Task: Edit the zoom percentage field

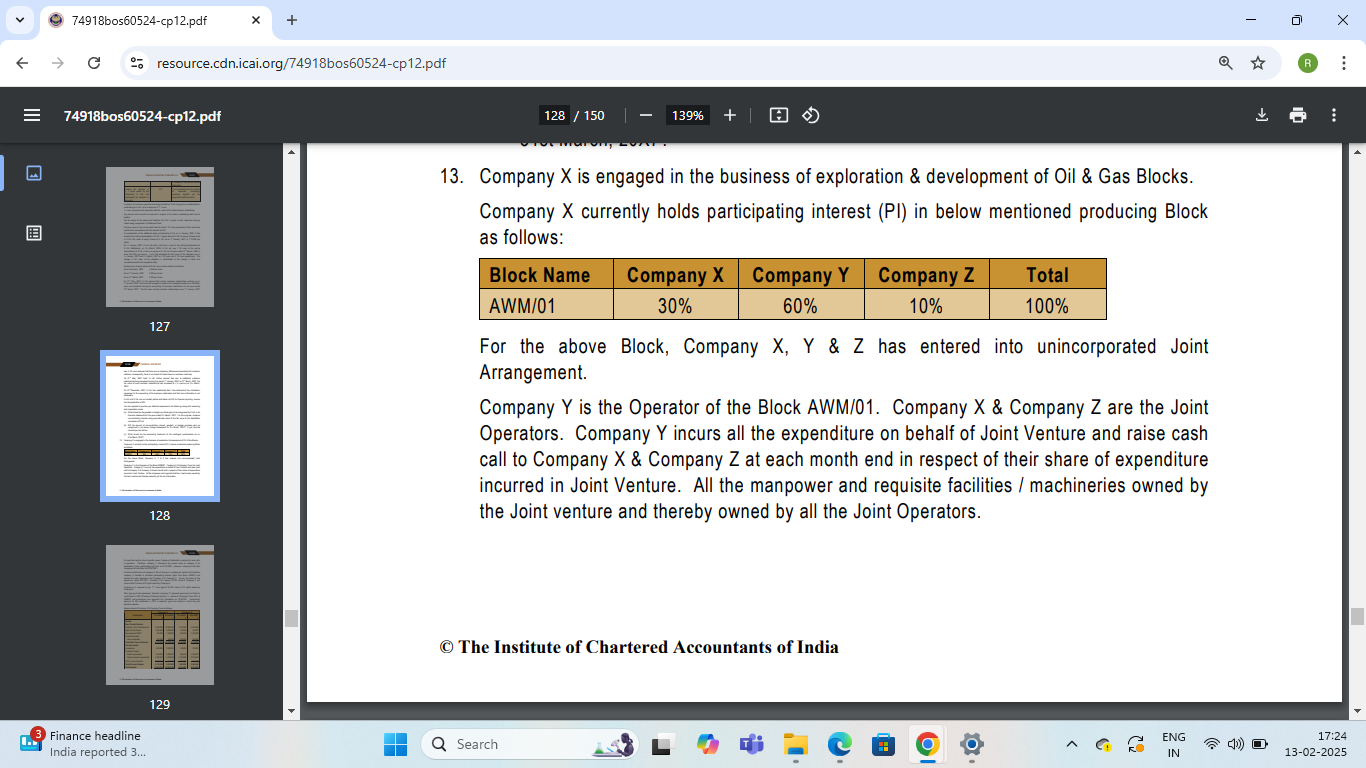Action: (688, 115)
